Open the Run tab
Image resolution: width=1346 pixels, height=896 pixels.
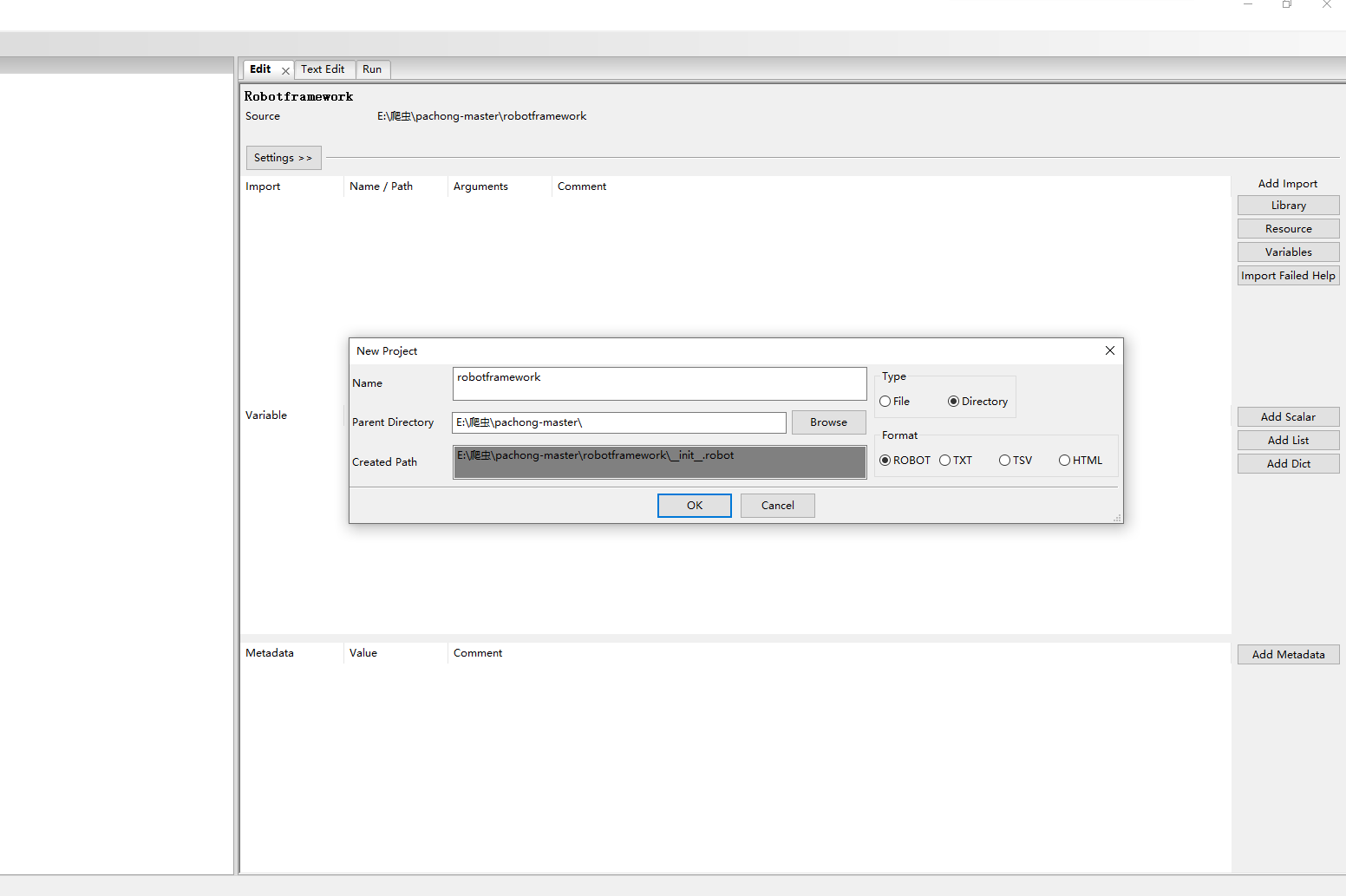point(372,69)
